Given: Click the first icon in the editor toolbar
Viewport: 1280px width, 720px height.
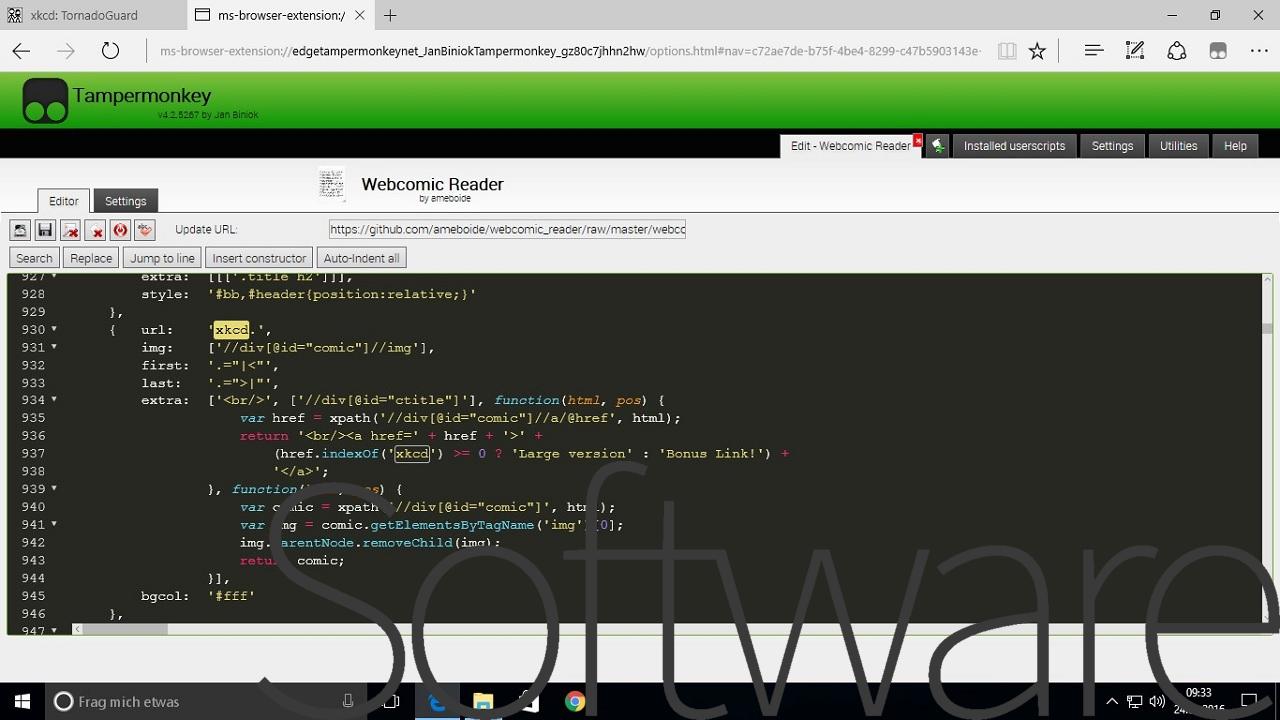Looking at the screenshot, I should coord(20,230).
